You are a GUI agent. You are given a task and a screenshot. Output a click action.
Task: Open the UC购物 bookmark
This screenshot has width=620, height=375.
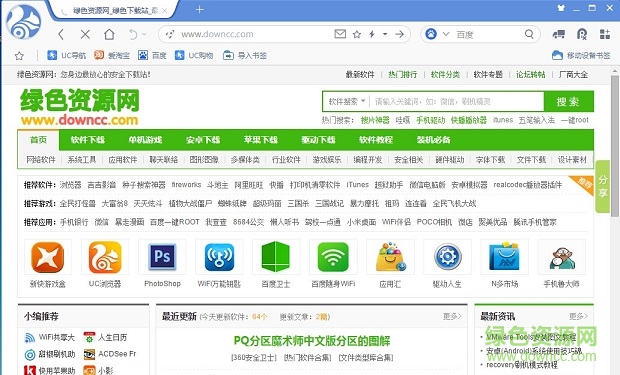(194, 55)
